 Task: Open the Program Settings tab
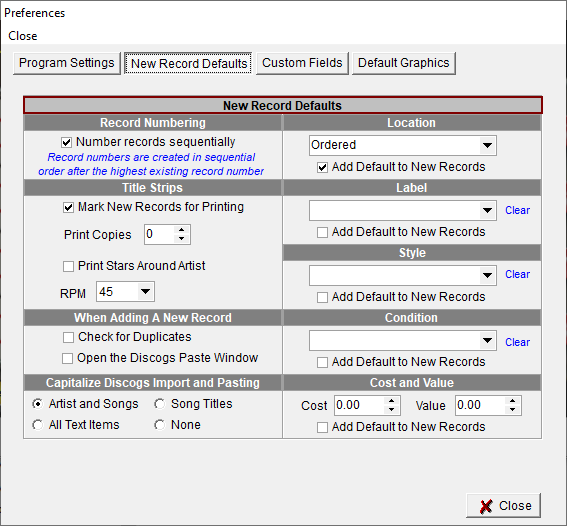tap(67, 63)
